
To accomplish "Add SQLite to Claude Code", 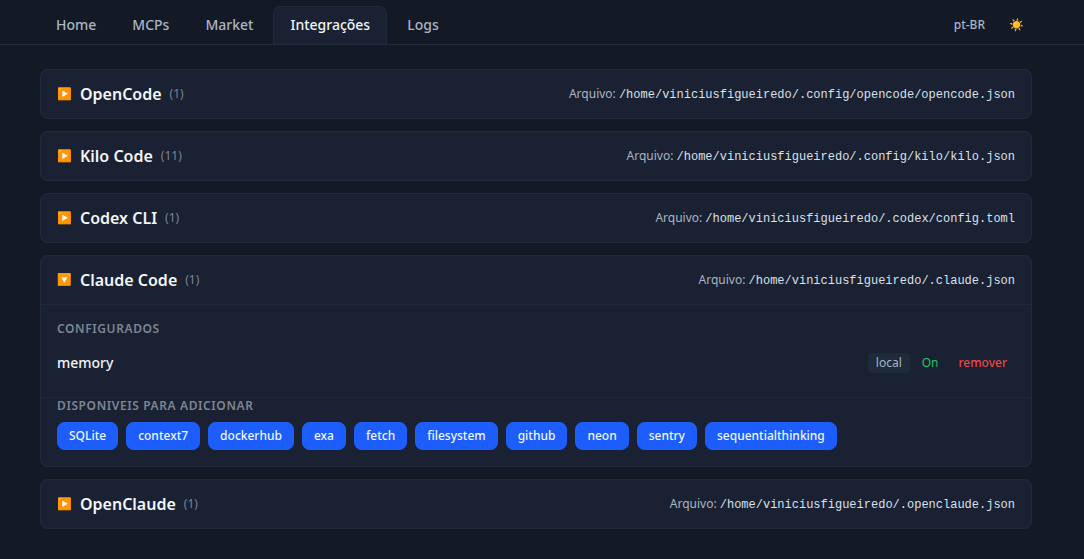I will [x=87, y=436].
